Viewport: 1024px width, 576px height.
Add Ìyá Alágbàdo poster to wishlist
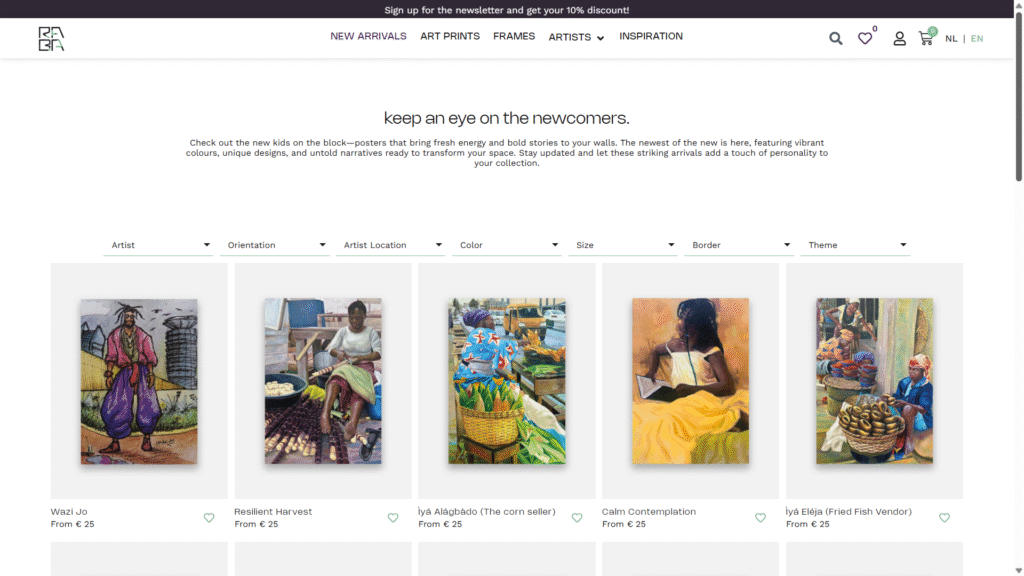[577, 518]
